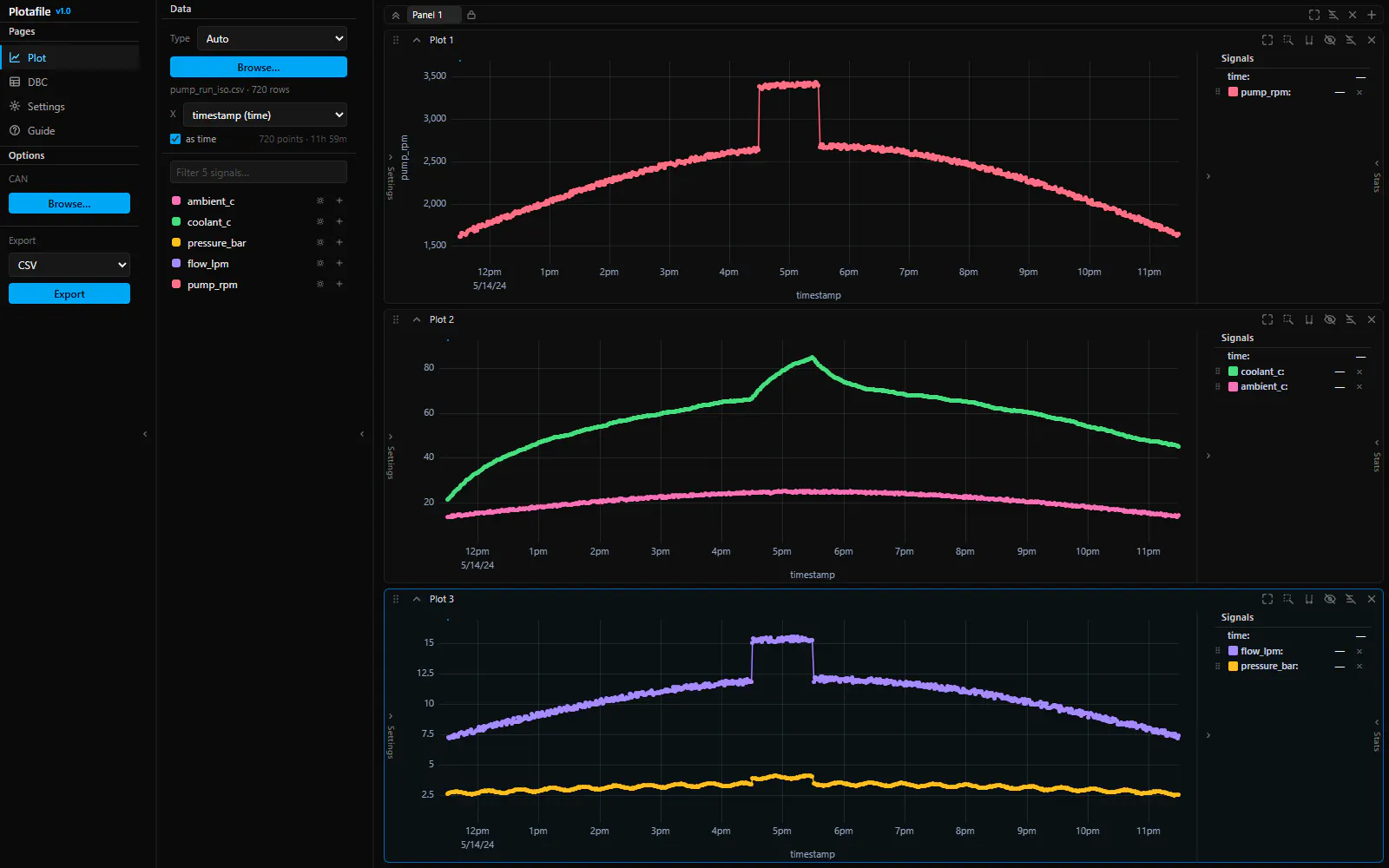Collapse Plot 3 using its chevron

point(417,599)
